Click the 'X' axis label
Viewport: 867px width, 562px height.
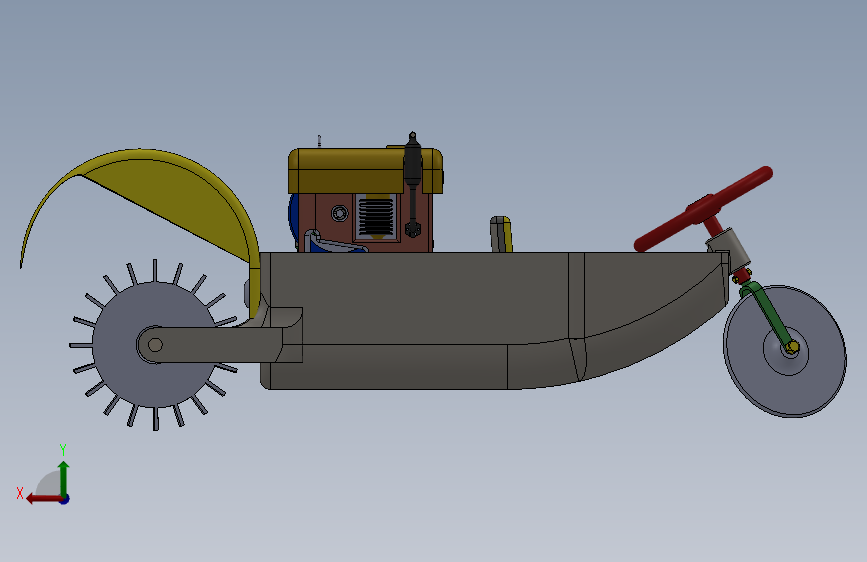(x=20, y=493)
